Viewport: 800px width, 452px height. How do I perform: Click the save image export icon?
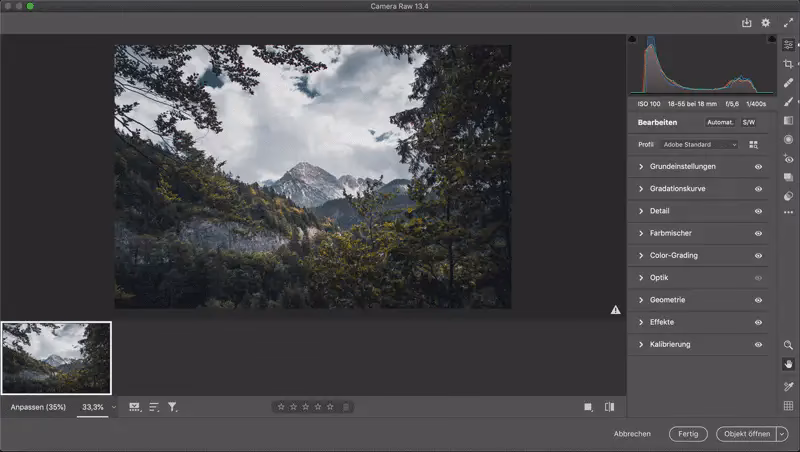click(x=746, y=22)
